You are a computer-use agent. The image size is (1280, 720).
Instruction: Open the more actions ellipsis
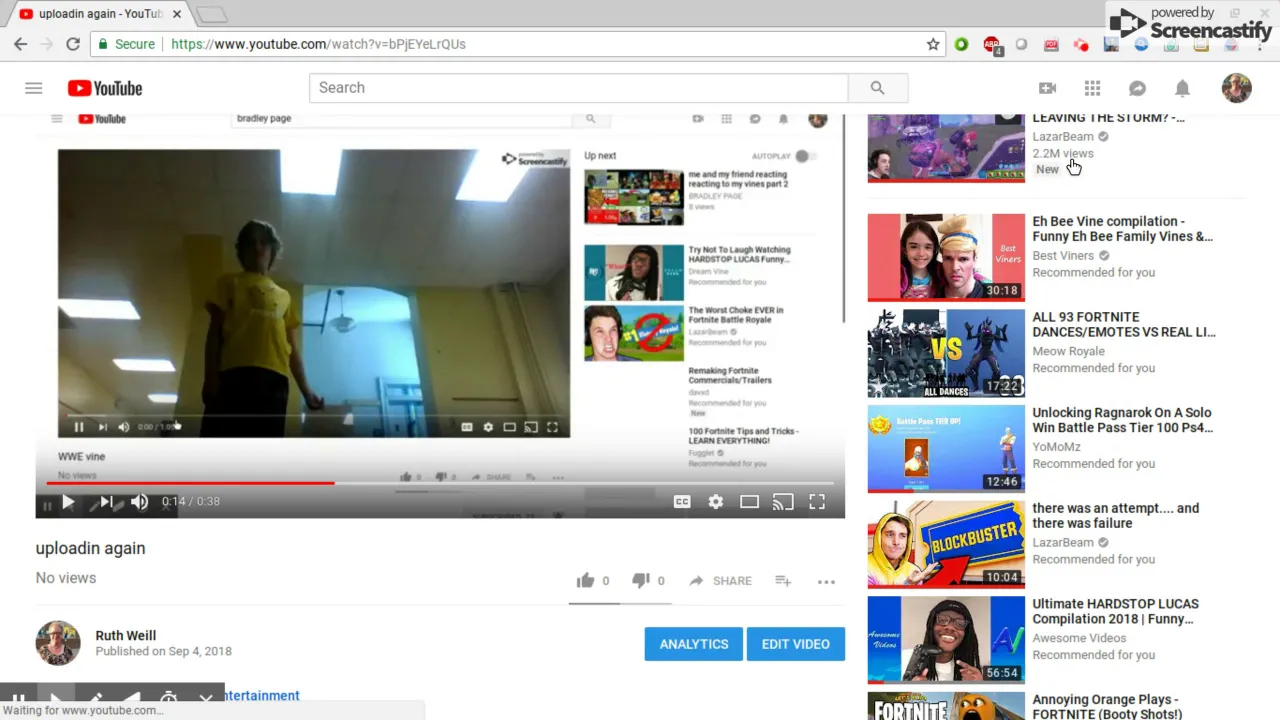tap(826, 581)
